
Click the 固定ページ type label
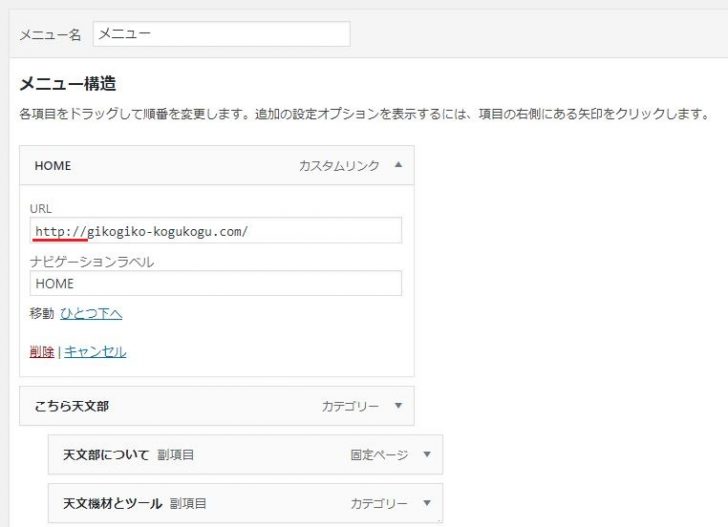point(379,455)
